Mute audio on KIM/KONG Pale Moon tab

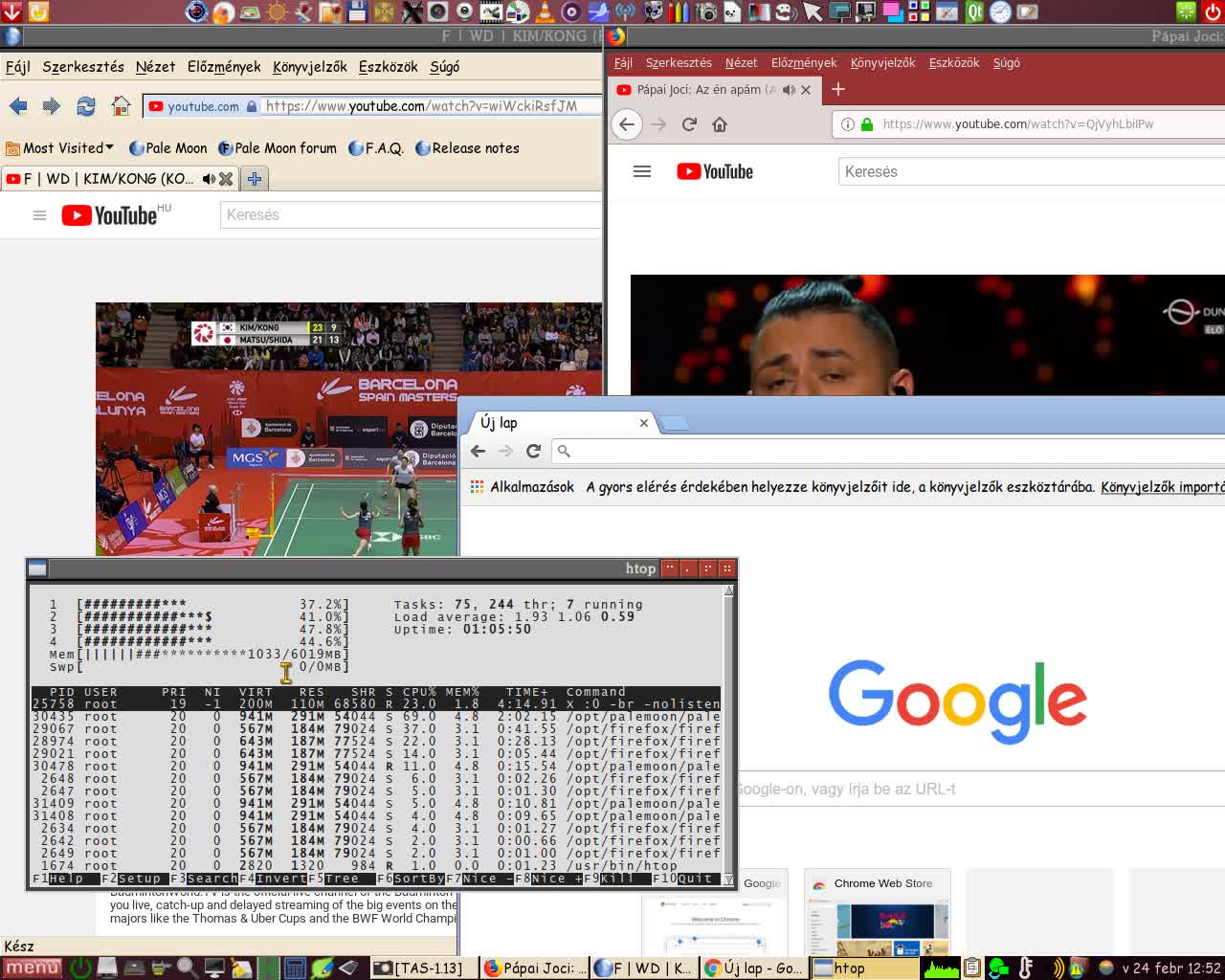click(x=209, y=179)
